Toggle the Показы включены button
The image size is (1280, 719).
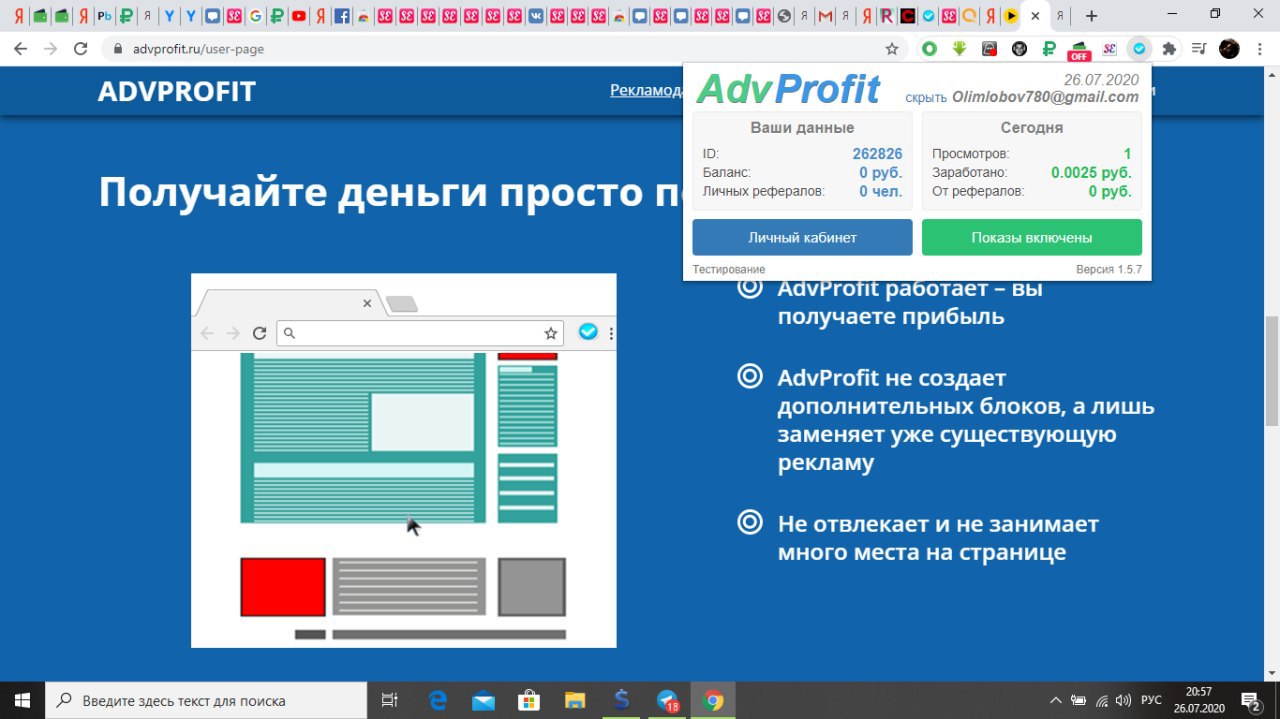pos(1031,238)
